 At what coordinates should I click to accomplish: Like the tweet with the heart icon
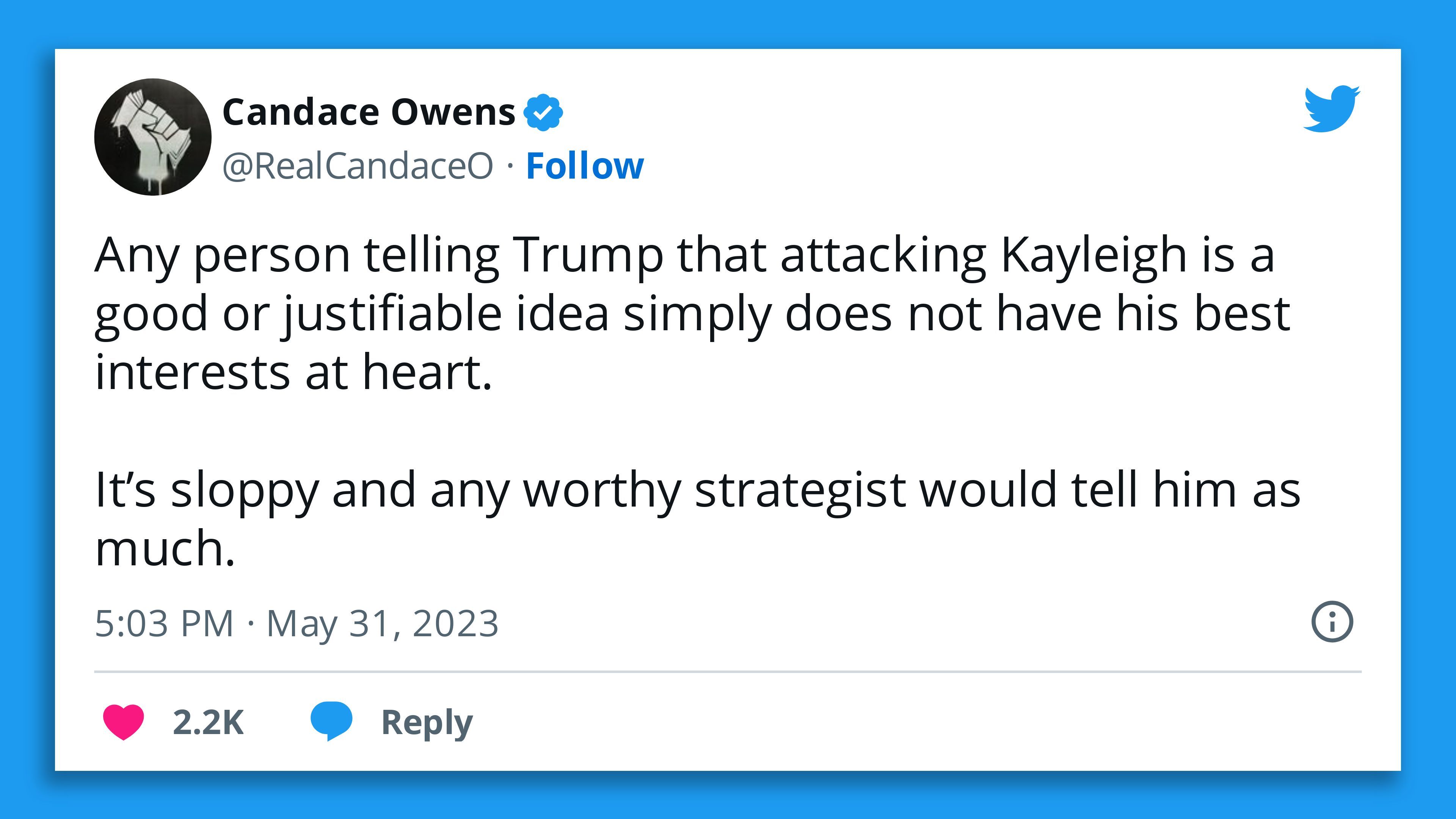124,720
